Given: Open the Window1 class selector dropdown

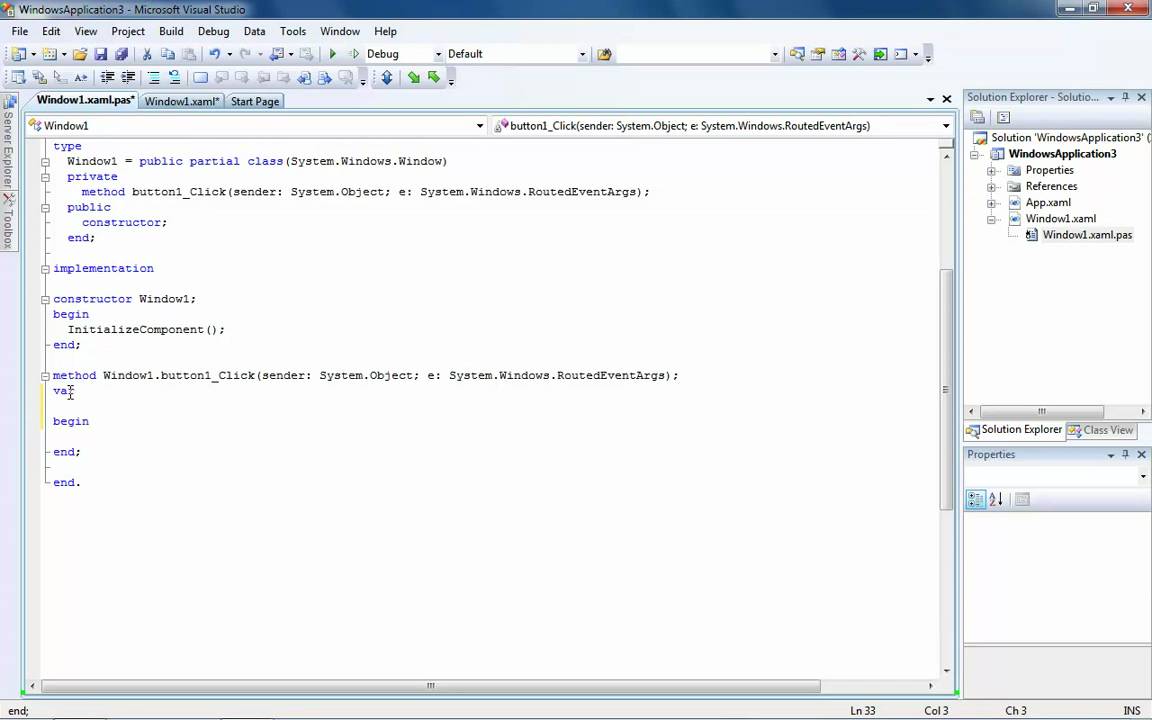Looking at the screenshot, I should (480, 126).
